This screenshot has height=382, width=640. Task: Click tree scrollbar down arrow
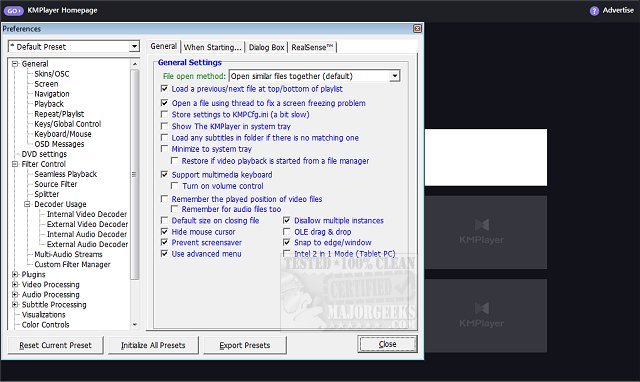click(135, 324)
